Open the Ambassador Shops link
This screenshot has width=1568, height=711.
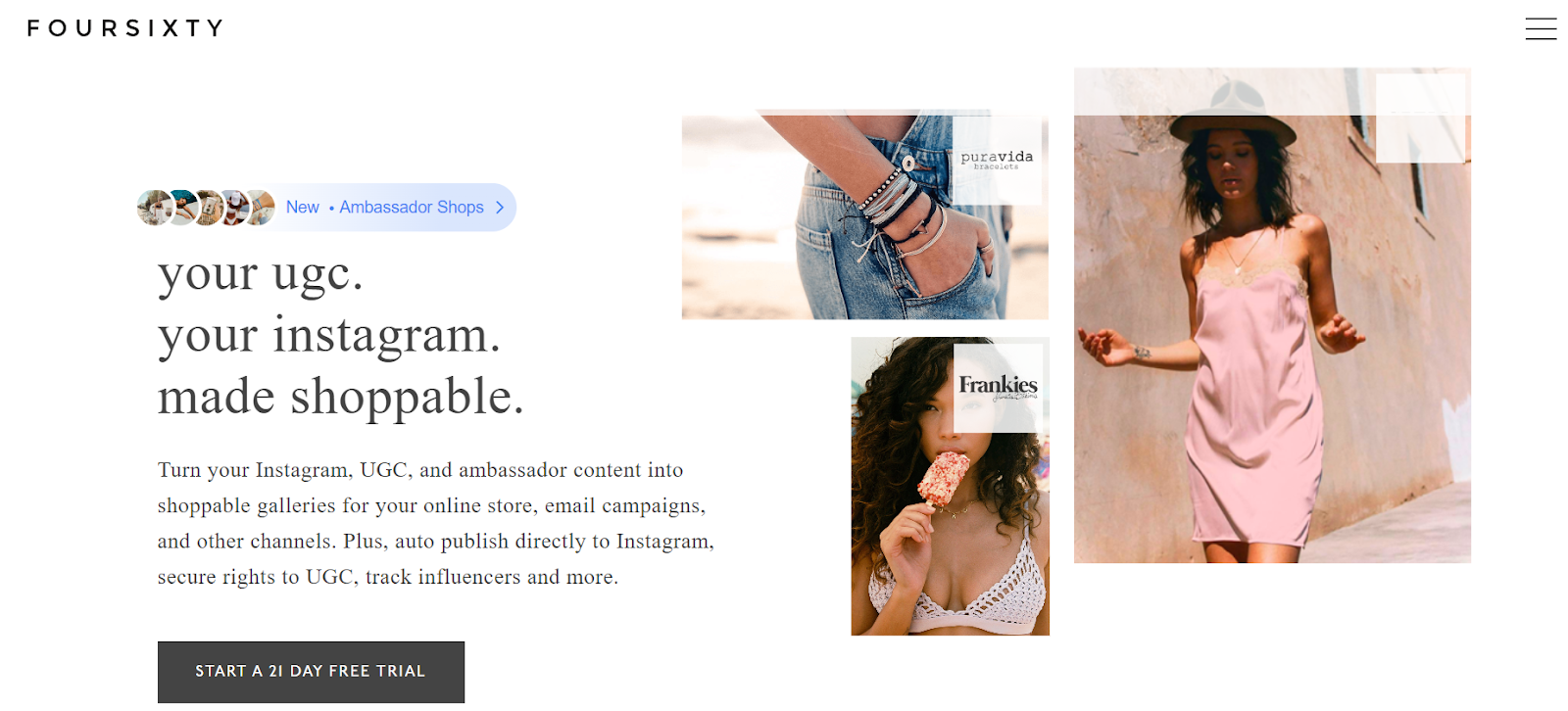(x=412, y=208)
